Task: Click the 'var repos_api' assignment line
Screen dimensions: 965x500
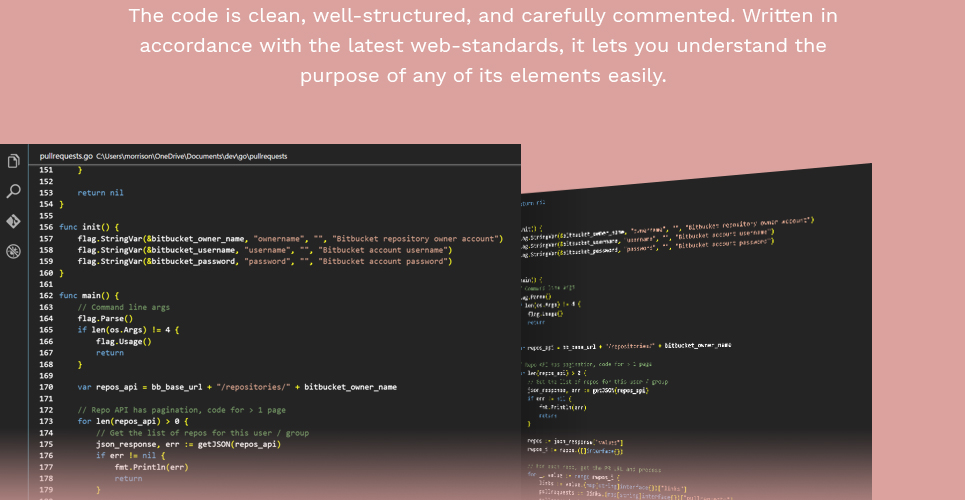Action: click(237, 387)
